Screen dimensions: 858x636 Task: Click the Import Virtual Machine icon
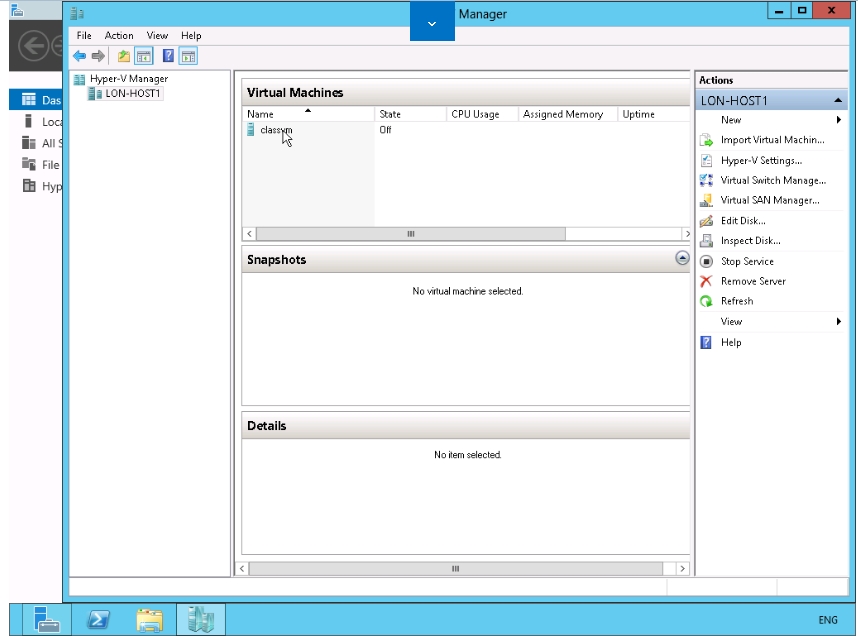tap(706, 140)
